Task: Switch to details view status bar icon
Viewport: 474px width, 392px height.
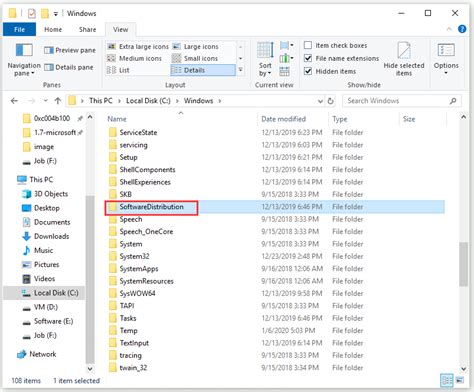Action: 447,380
